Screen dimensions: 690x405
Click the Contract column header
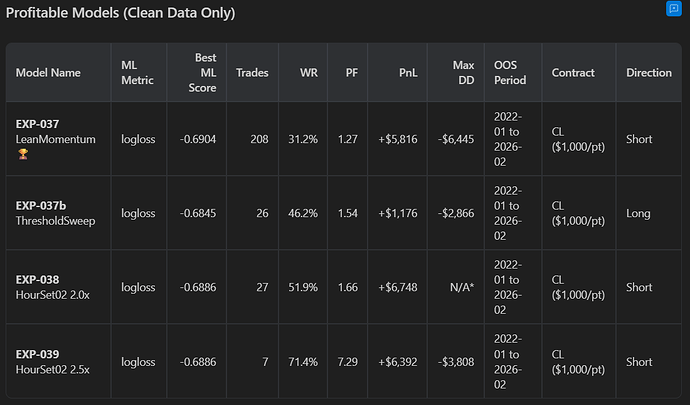click(x=573, y=73)
